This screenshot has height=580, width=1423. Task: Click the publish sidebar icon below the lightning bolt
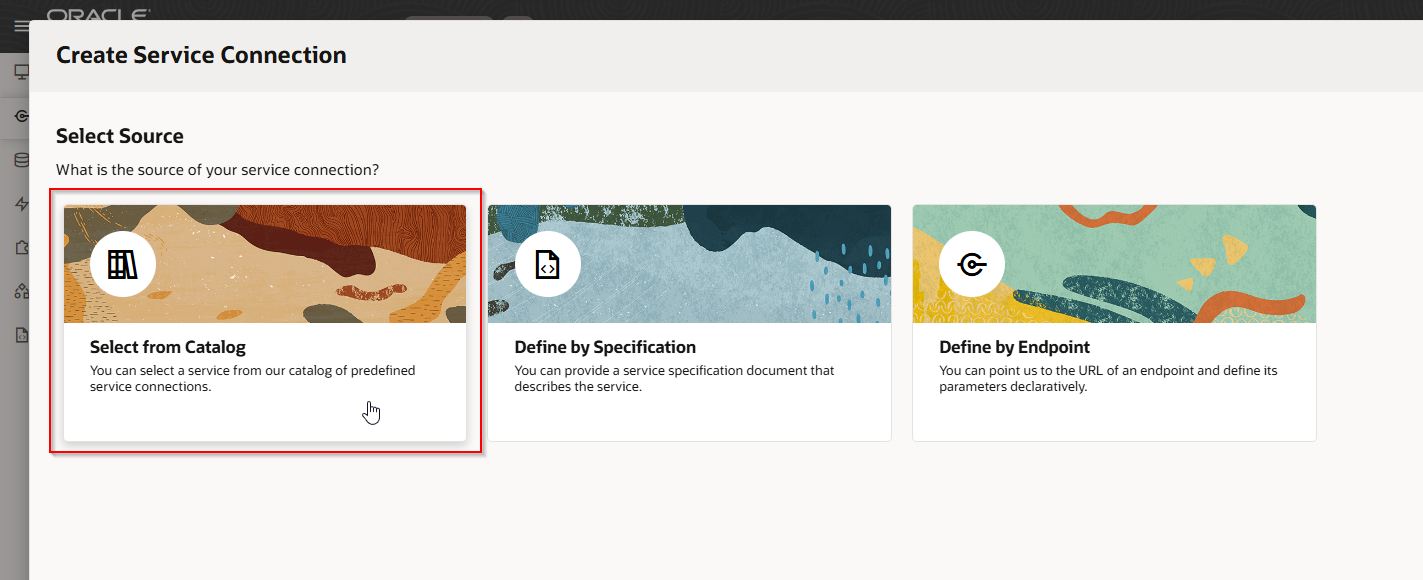(x=21, y=246)
